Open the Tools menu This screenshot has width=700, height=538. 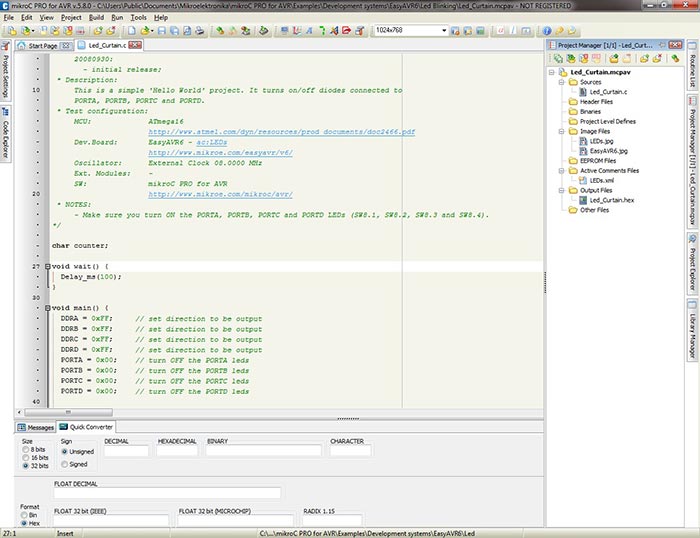coord(138,17)
